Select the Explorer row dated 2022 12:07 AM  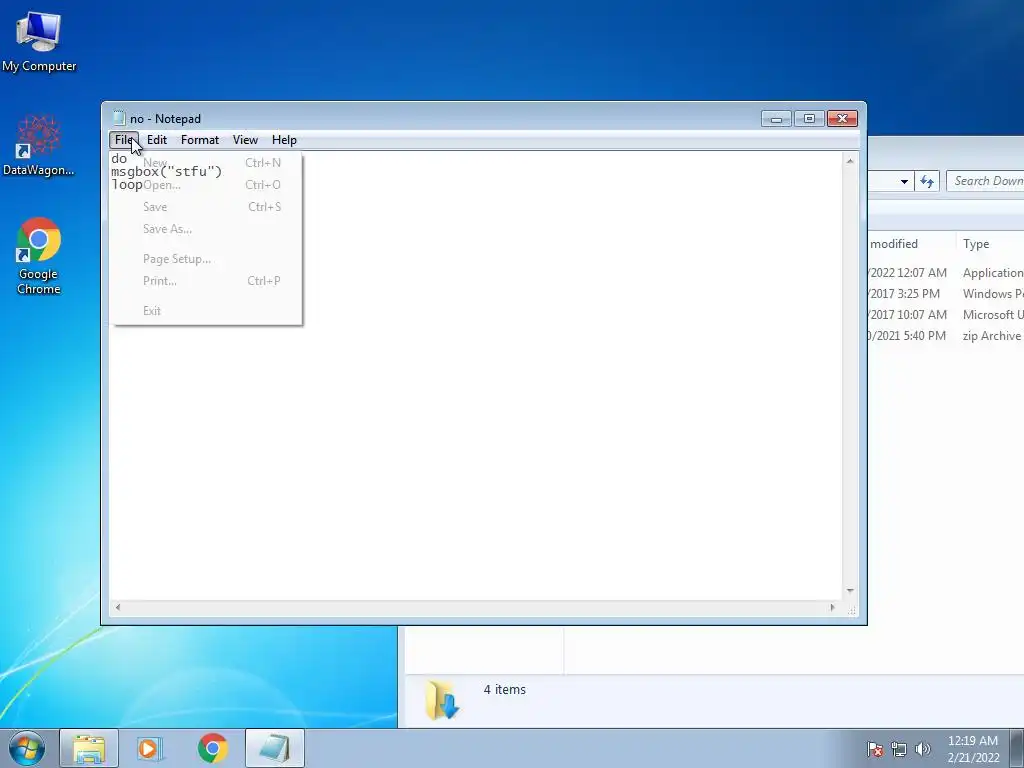[x=946, y=273]
